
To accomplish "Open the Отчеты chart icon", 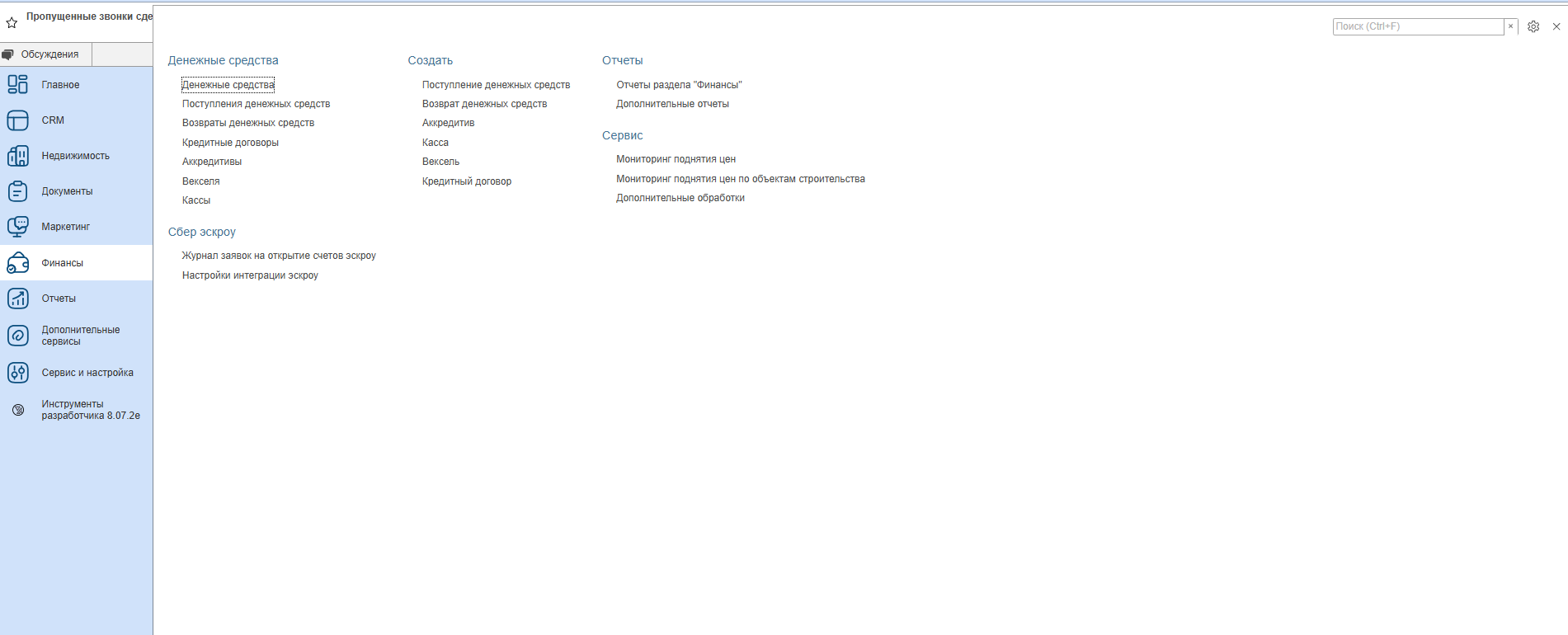I will pos(17,299).
